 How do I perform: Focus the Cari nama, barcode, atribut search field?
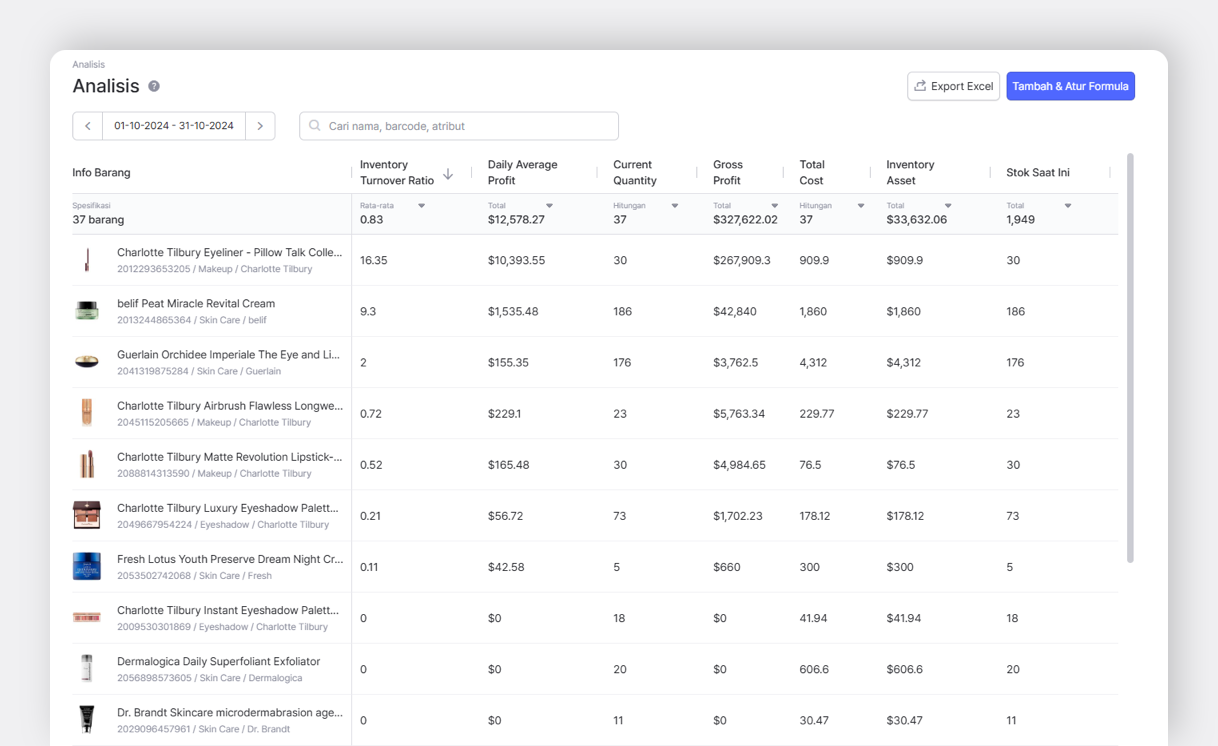(459, 126)
